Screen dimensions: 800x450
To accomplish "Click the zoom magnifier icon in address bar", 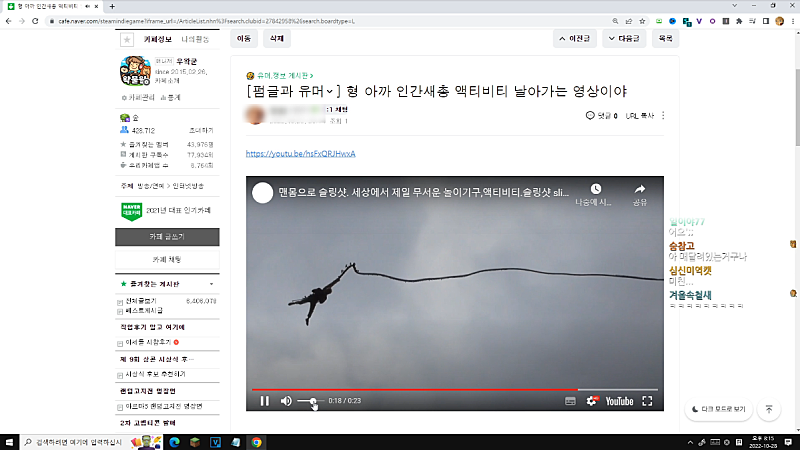I will pyautogui.click(x=615, y=21).
